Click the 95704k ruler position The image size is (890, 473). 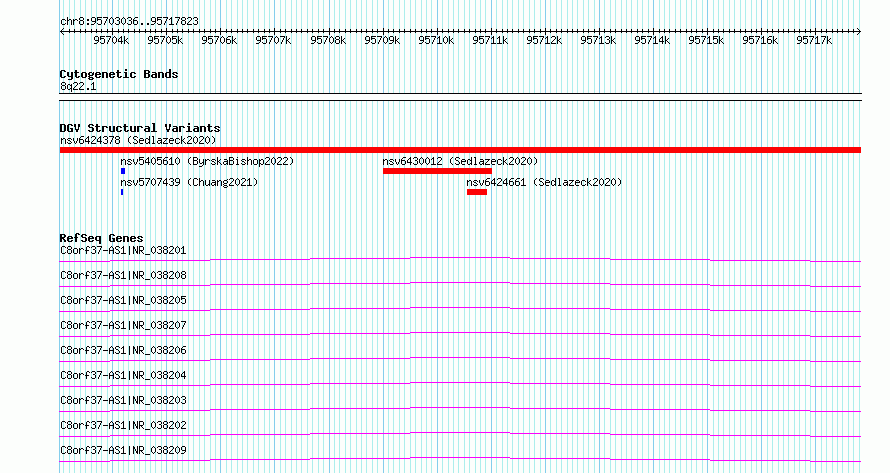tap(111, 40)
